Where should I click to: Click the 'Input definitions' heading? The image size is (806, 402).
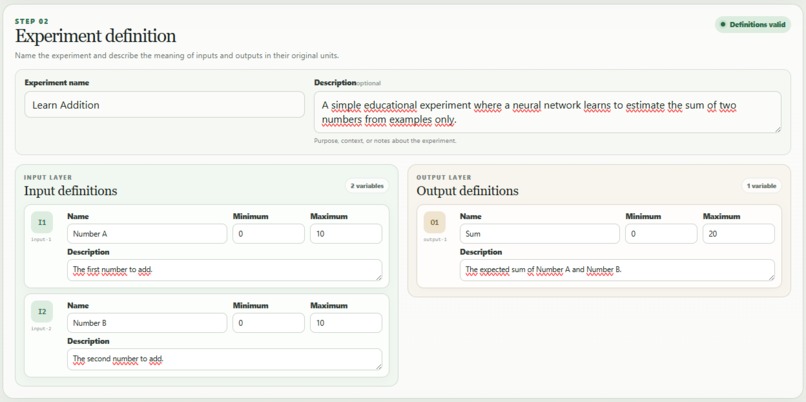70,191
